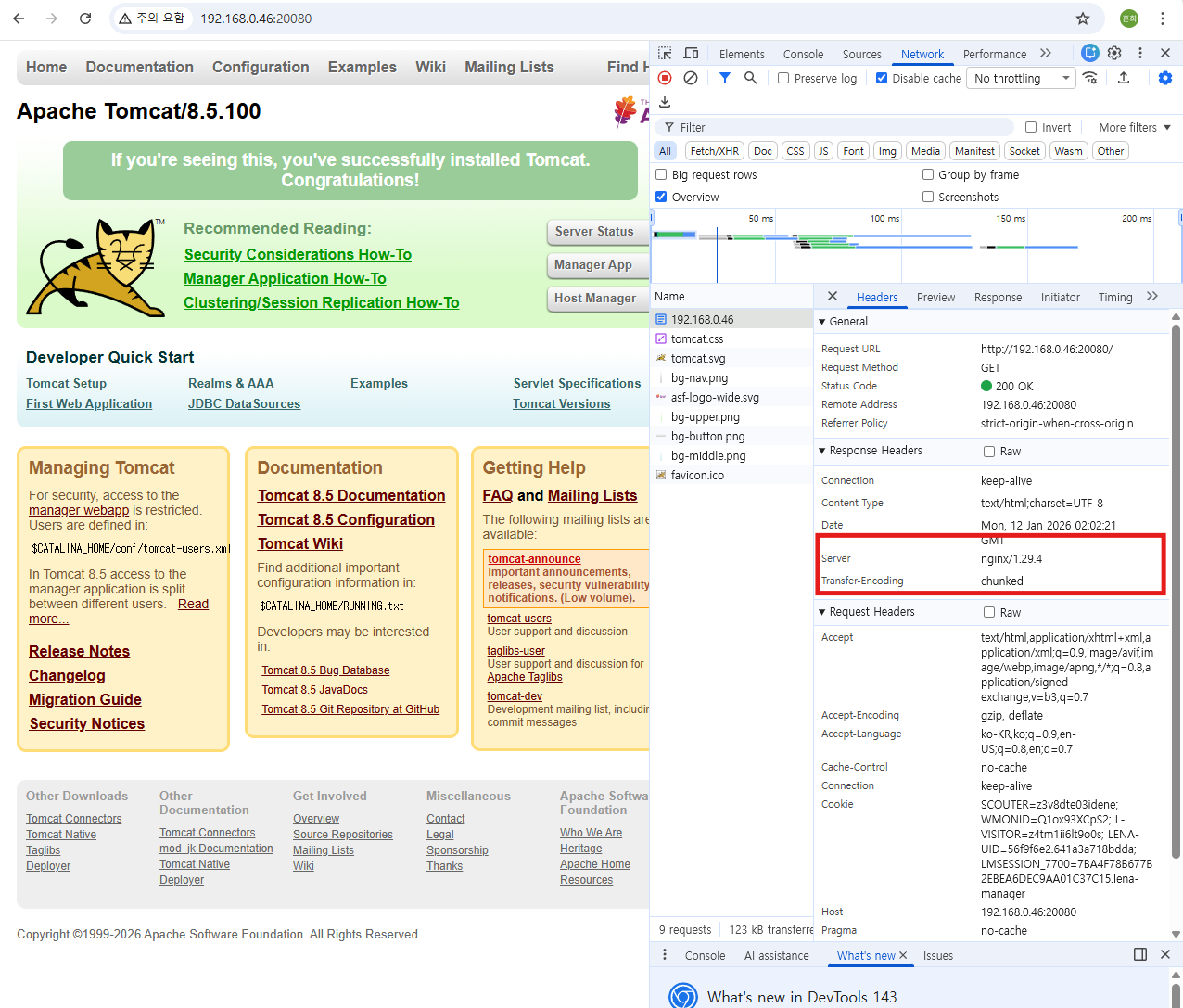Check Raw for Response Headers

point(989,452)
